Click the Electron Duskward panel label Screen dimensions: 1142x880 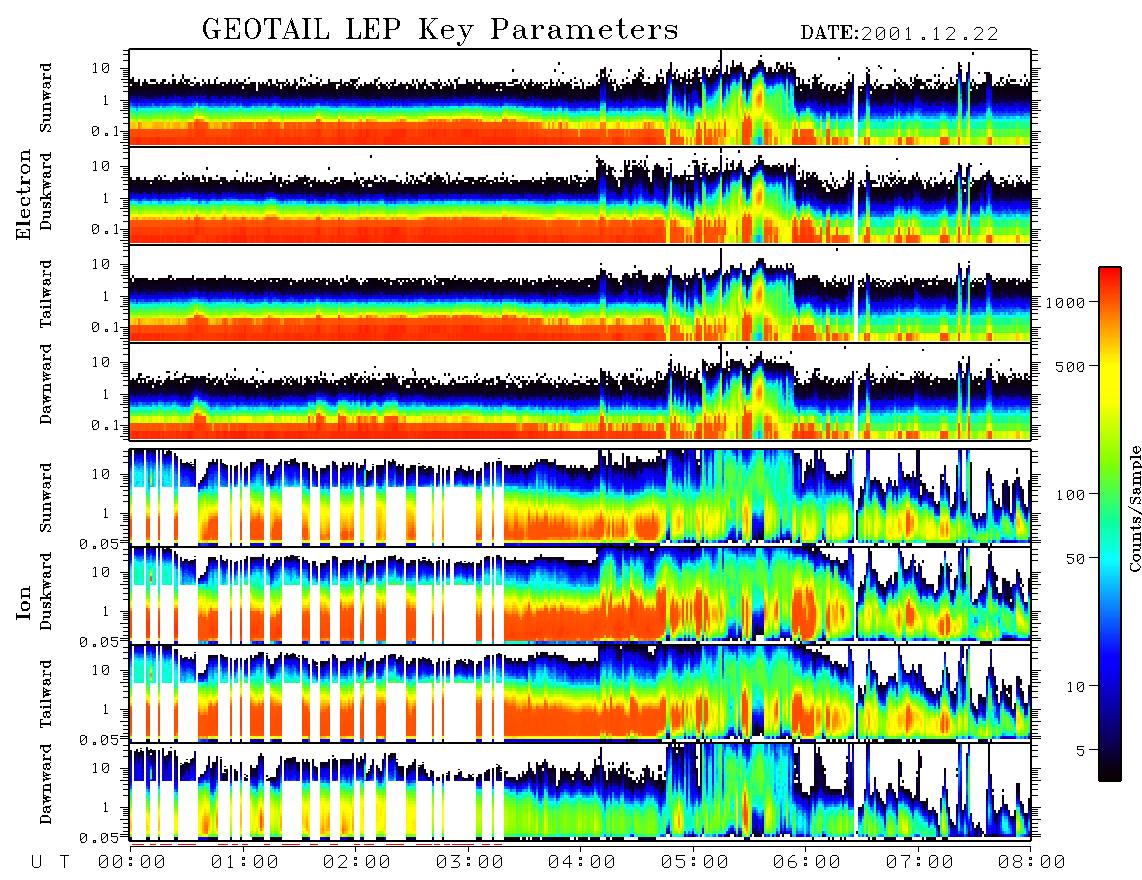click(46, 191)
